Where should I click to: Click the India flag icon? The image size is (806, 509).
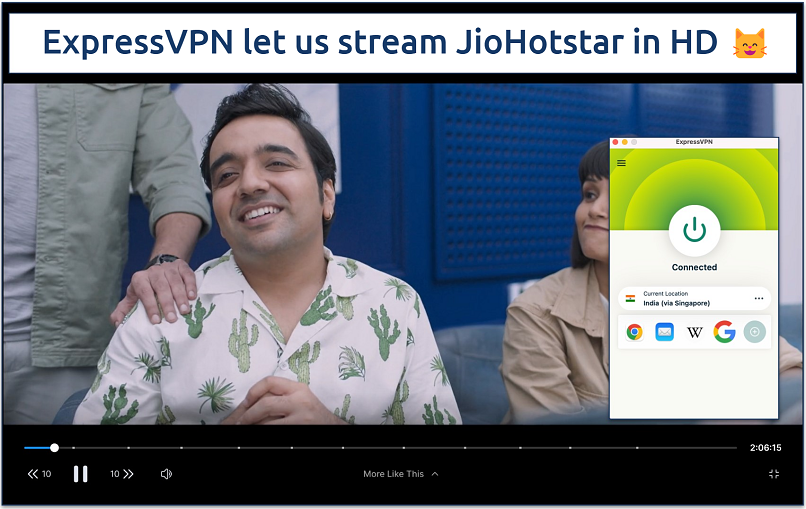click(630, 299)
